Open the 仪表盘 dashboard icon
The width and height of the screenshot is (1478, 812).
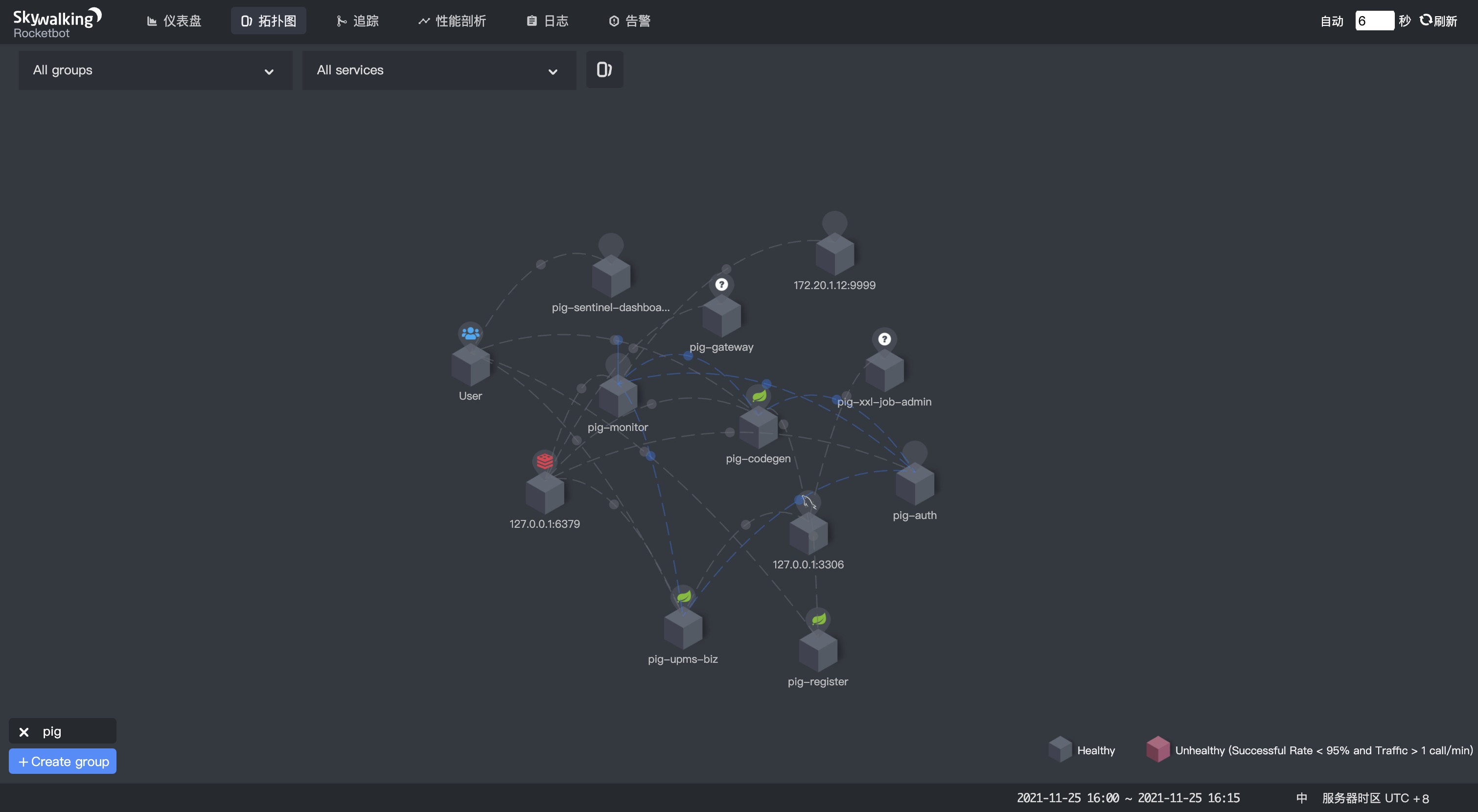(153, 21)
